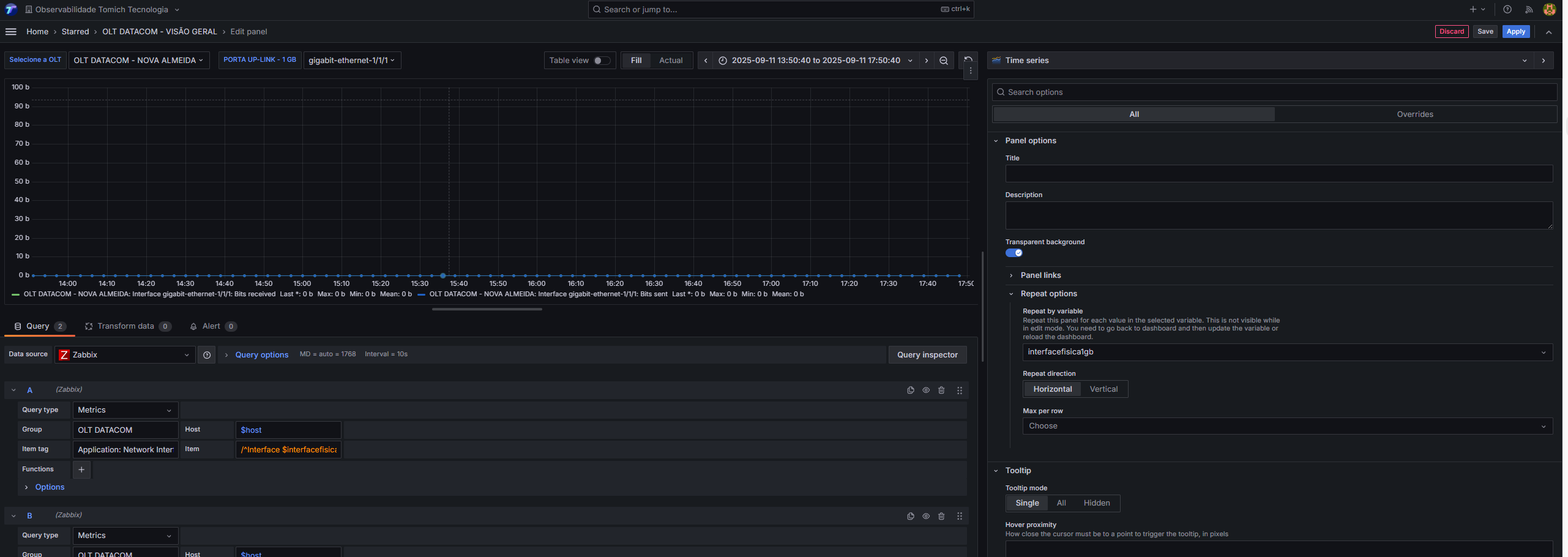This screenshot has width=1568, height=557.
Task: Collapse the options pane with the right arrow
Action: (1544, 61)
